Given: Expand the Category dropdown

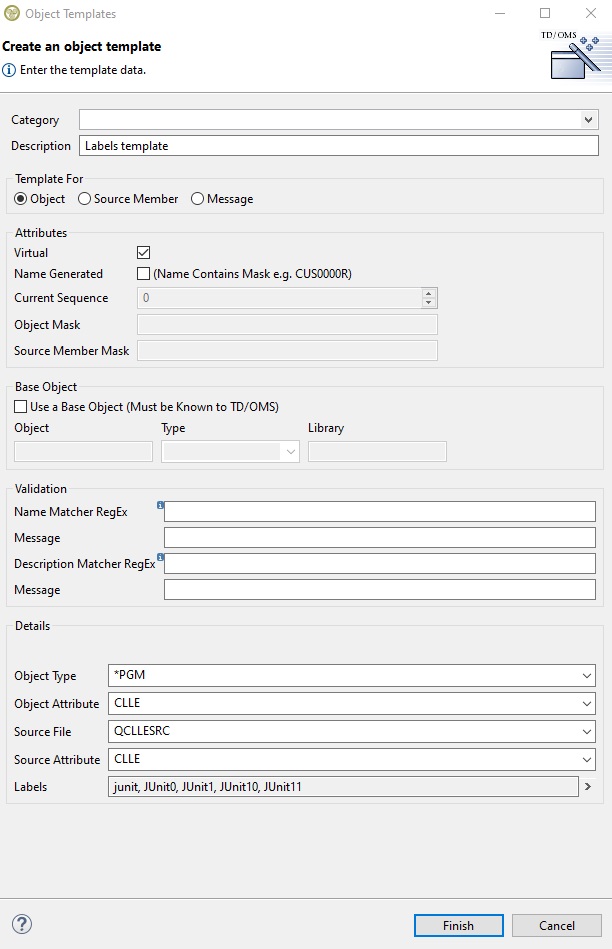Looking at the screenshot, I should tap(588, 120).
